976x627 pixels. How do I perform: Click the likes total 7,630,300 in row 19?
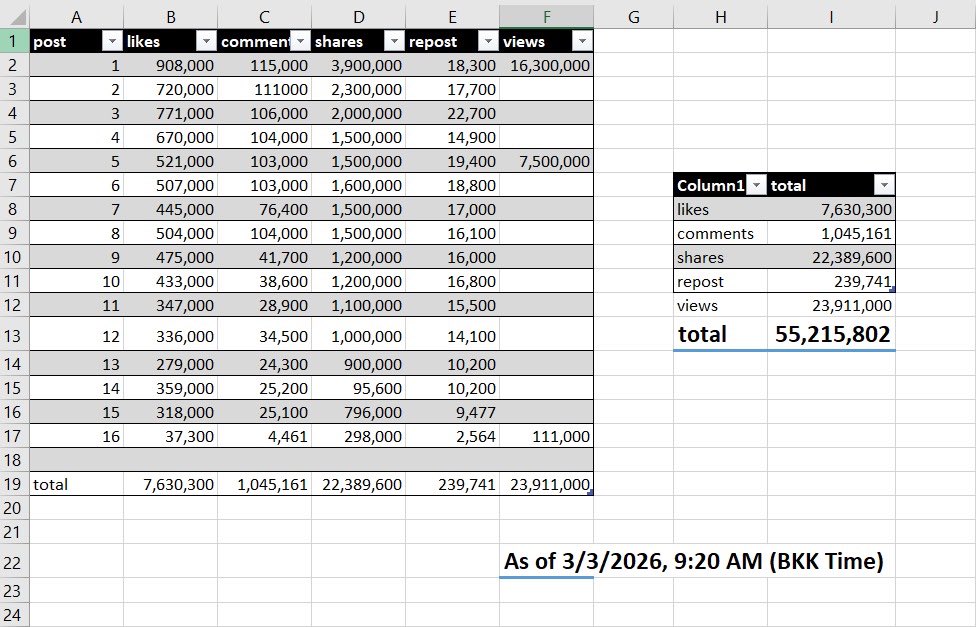point(171,484)
